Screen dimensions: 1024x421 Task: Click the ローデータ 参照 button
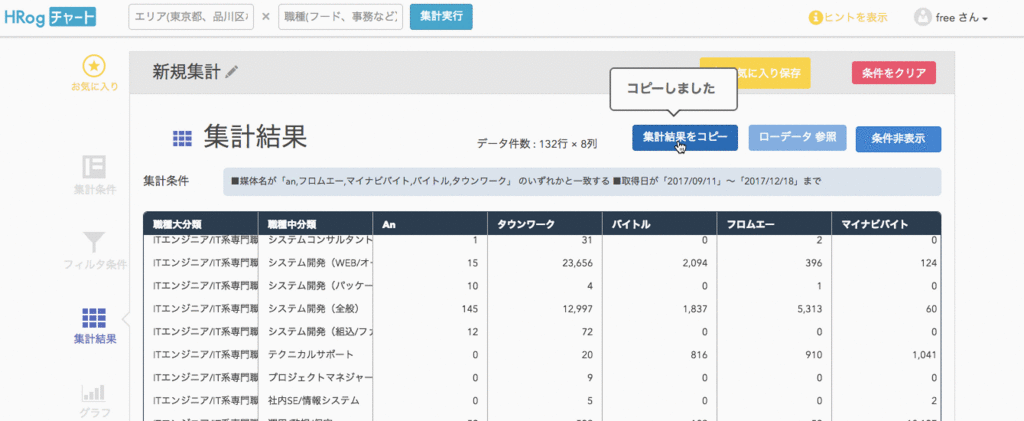[x=797, y=138]
